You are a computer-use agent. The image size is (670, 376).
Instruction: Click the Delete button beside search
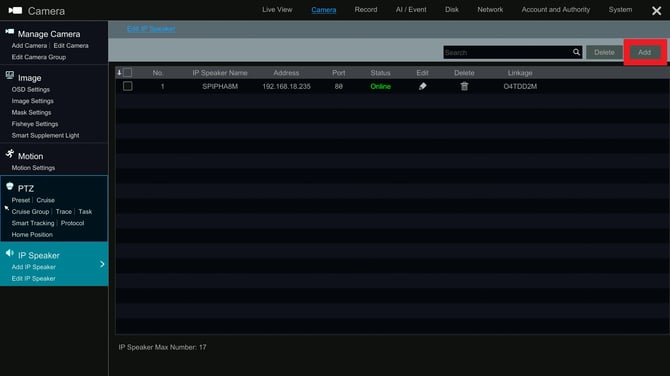point(604,52)
